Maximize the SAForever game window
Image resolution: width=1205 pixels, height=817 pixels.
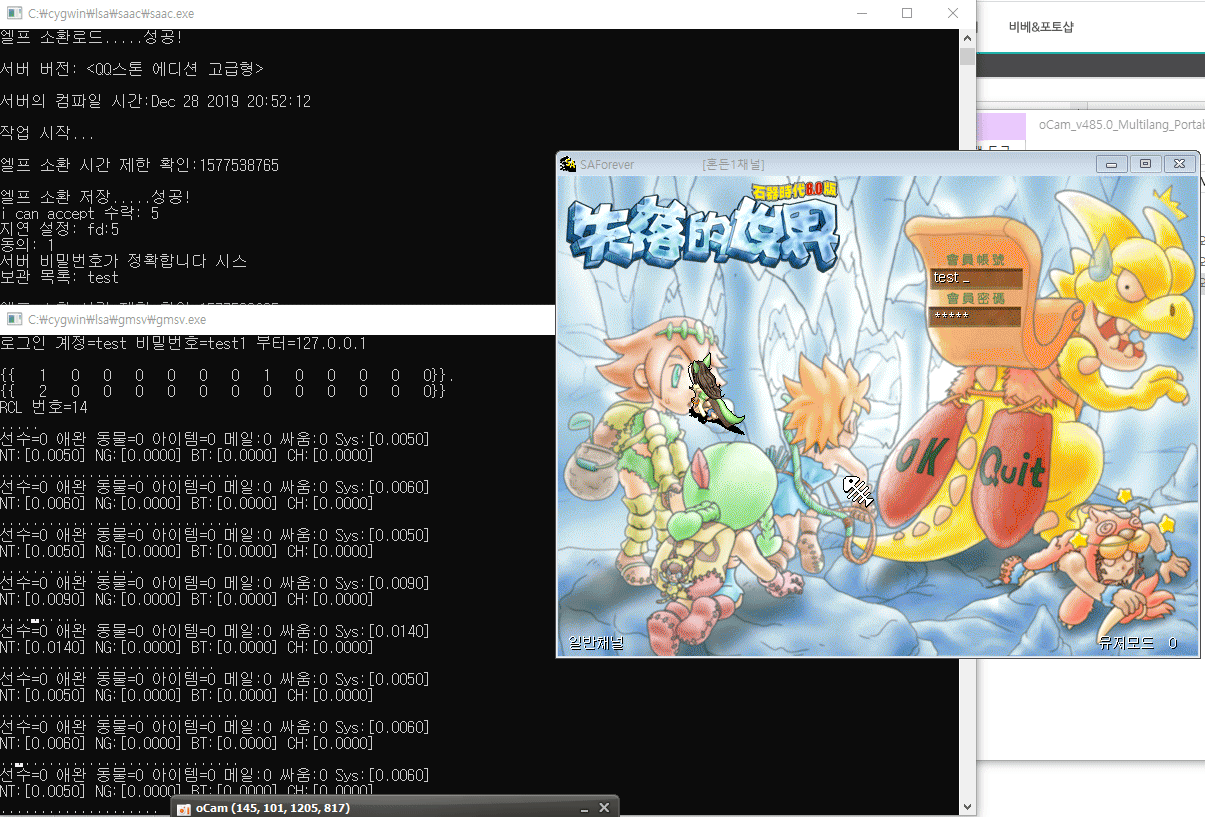(1146, 164)
